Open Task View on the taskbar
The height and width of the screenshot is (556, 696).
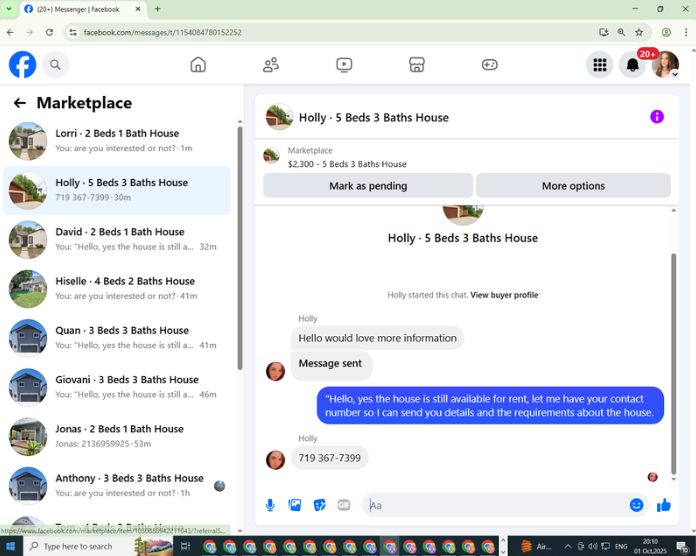coord(186,546)
